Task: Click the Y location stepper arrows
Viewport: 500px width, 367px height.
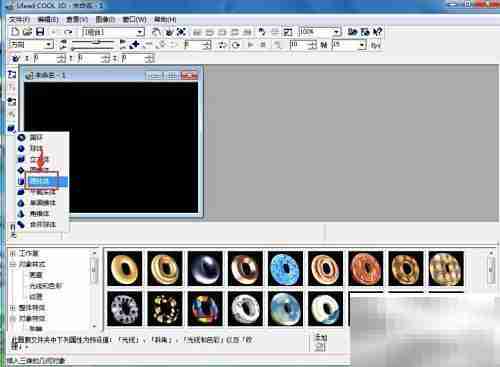Action: 107,59
